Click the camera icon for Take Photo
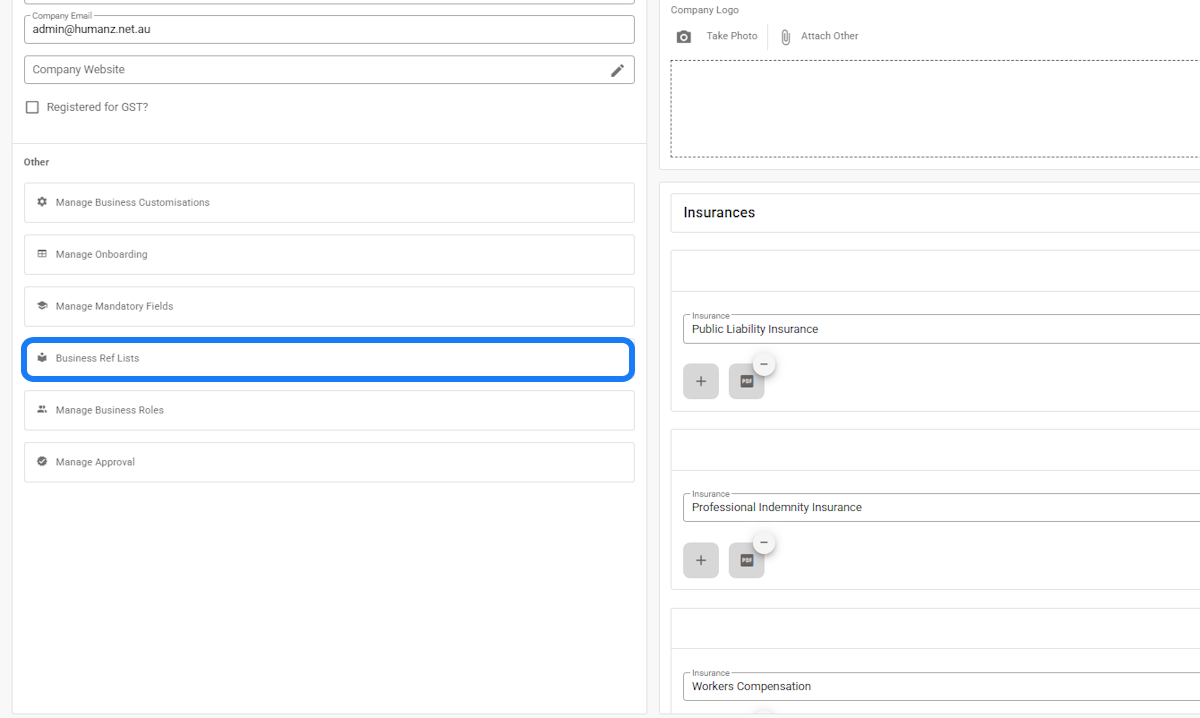The width and height of the screenshot is (1200, 718). 684,37
